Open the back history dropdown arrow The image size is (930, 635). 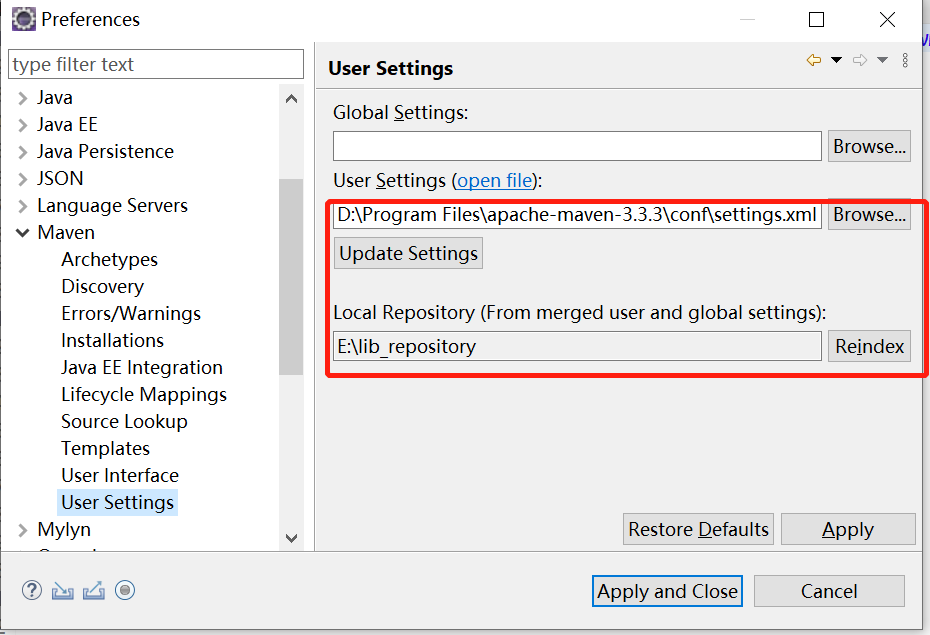[x=837, y=61]
